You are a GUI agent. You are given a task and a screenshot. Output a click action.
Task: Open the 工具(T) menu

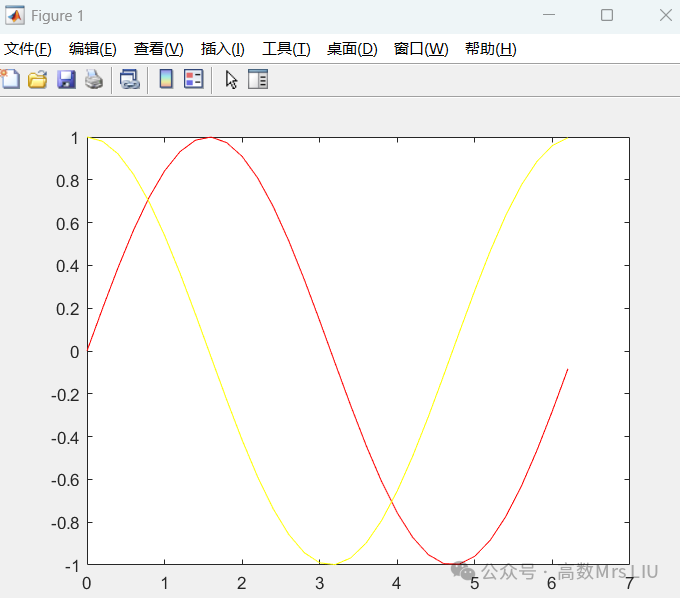(286, 49)
